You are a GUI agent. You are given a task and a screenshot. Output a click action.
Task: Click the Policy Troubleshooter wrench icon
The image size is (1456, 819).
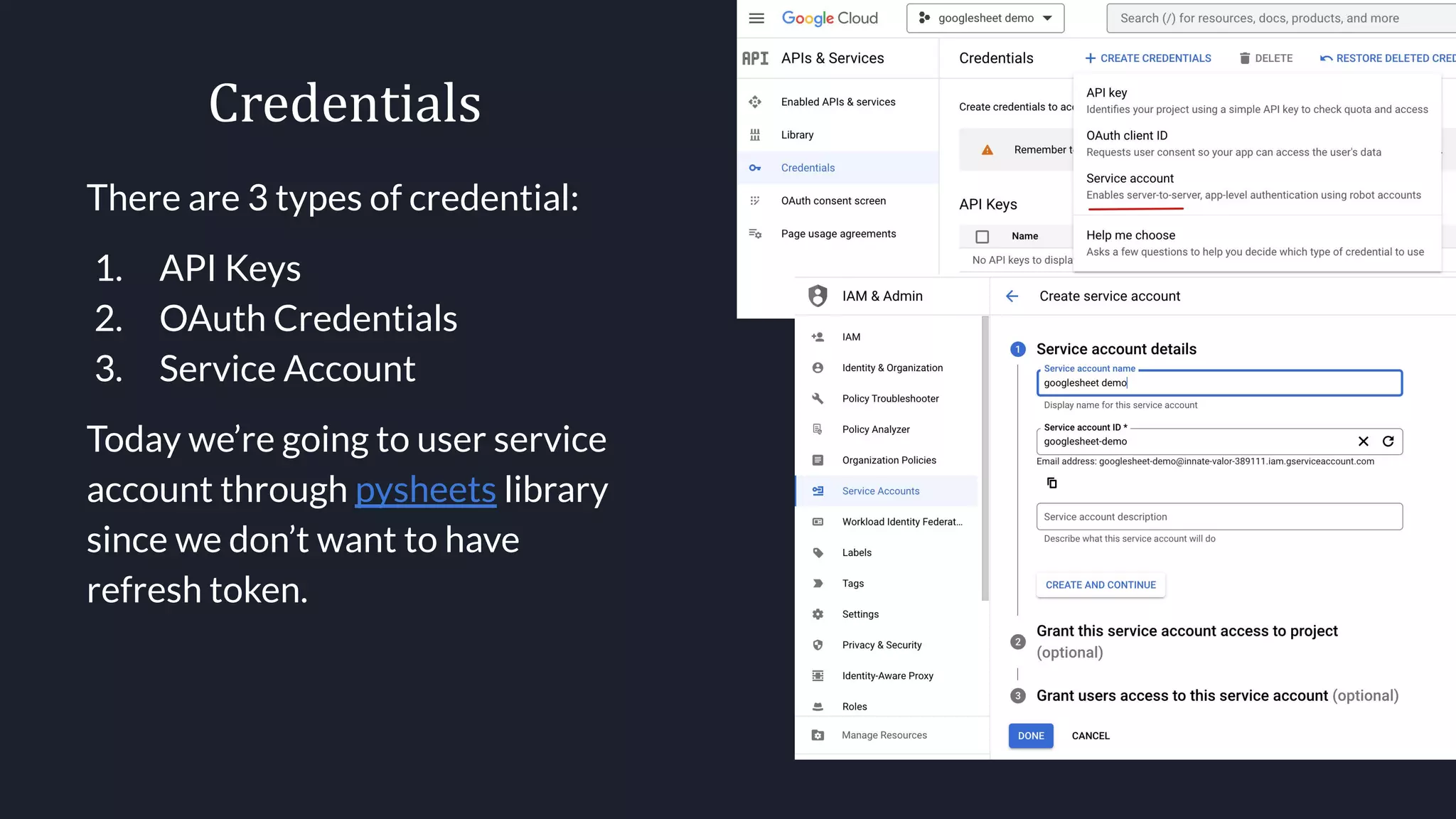coord(818,399)
